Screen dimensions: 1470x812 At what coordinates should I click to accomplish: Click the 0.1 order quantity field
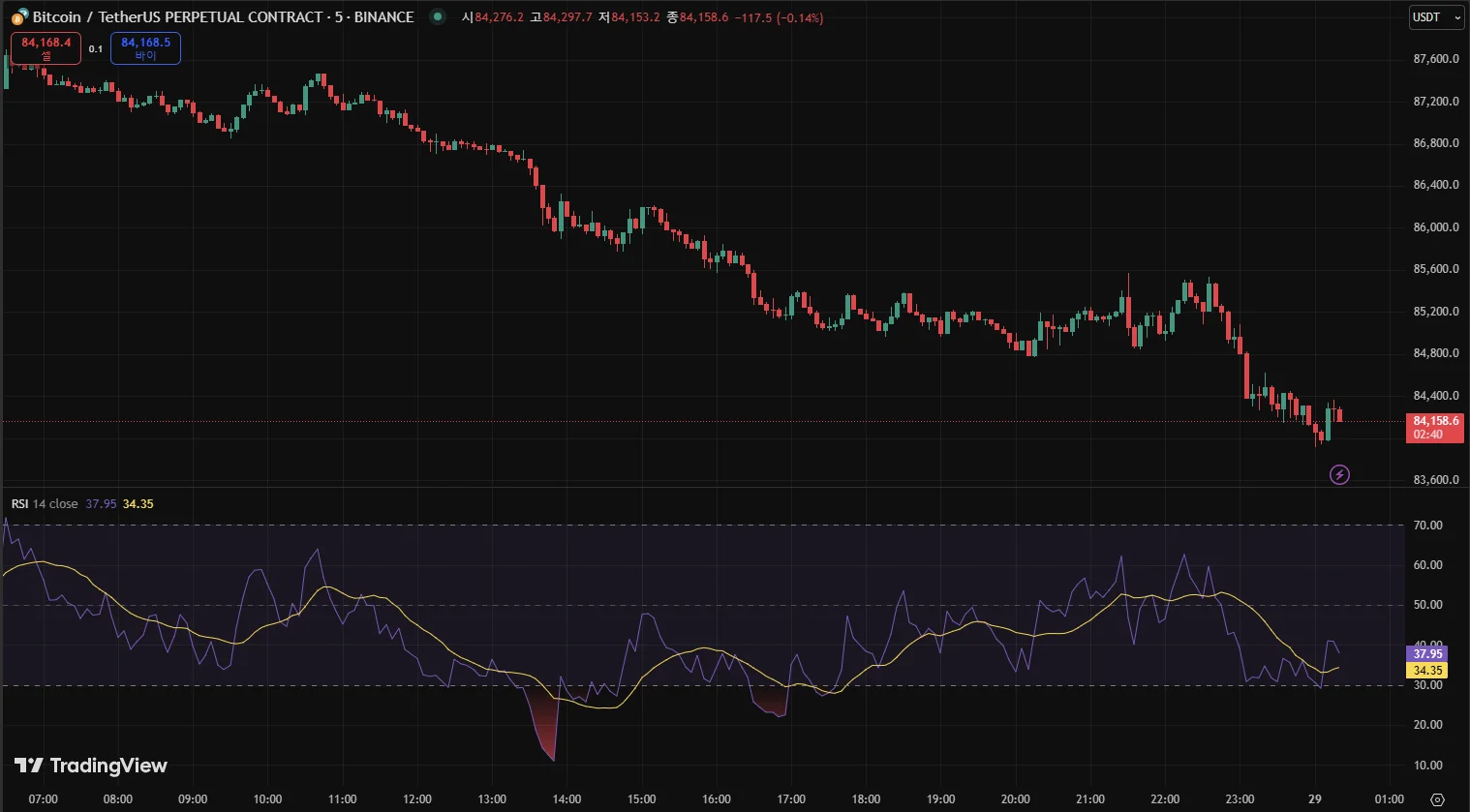click(x=96, y=48)
